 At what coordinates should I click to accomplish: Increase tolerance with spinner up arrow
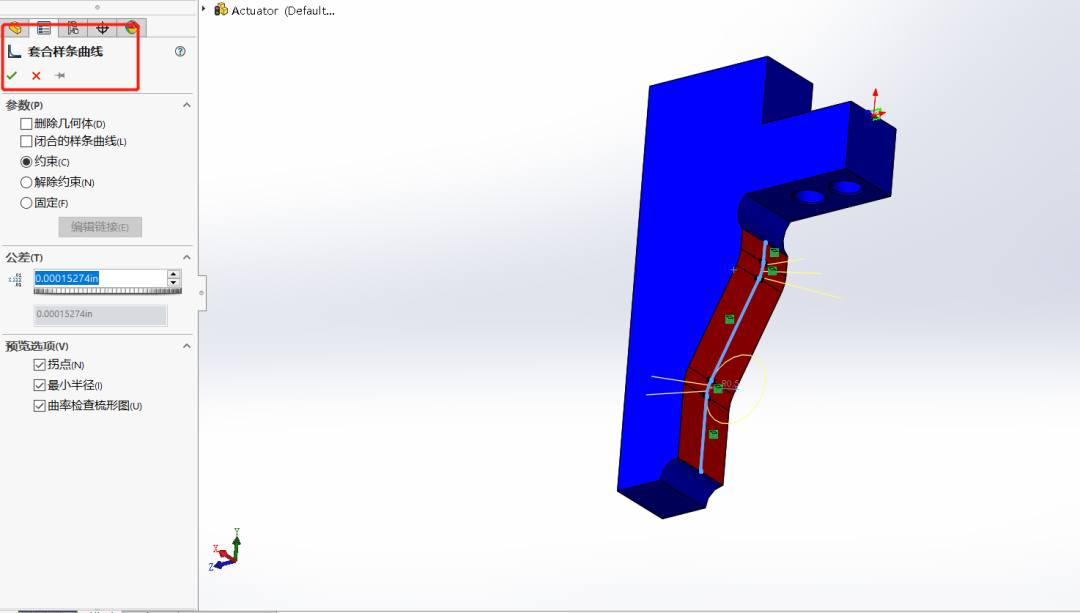pyautogui.click(x=174, y=274)
